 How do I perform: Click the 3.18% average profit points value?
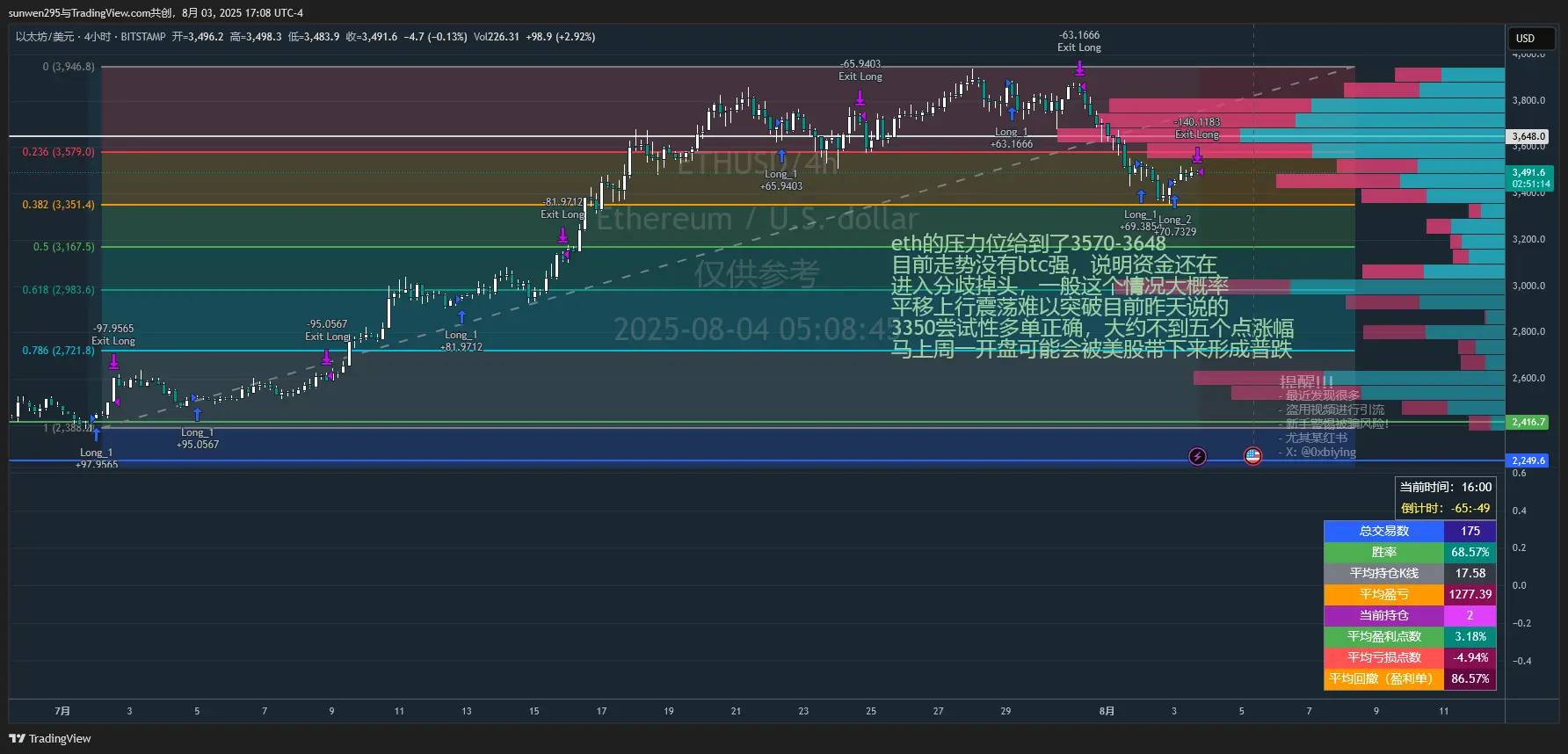(1470, 636)
